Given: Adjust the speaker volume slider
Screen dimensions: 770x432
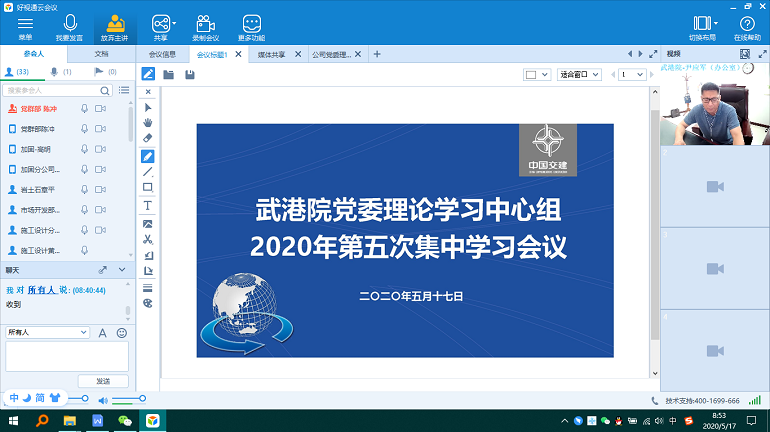Looking at the screenshot, I should point(128,399).
